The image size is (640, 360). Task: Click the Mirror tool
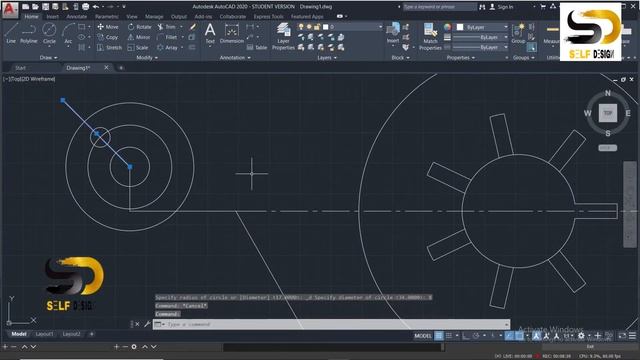(139, 37)
